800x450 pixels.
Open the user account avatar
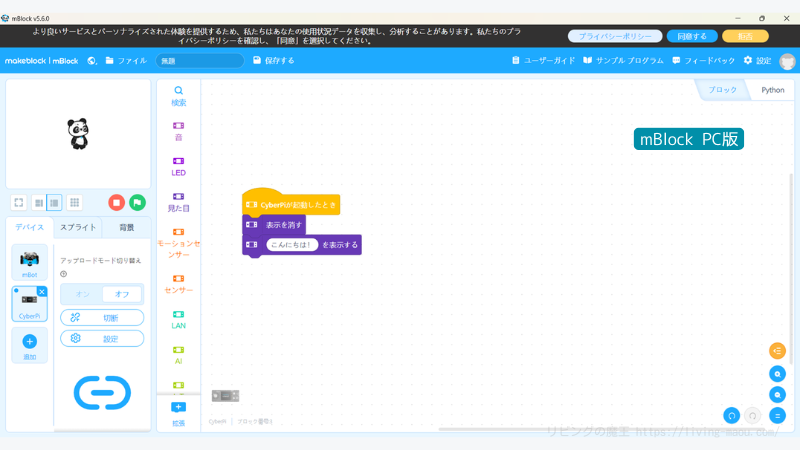[x=787, y=61]
